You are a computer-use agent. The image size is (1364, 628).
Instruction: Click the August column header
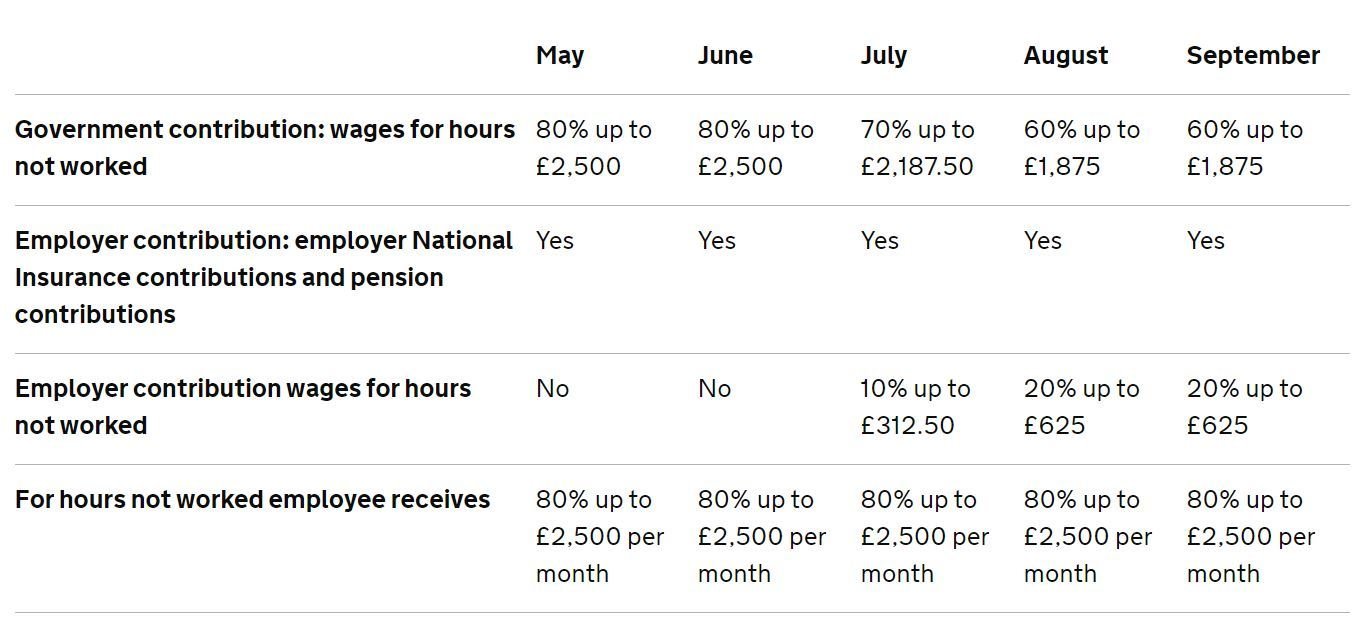[x=1066, y=57]
